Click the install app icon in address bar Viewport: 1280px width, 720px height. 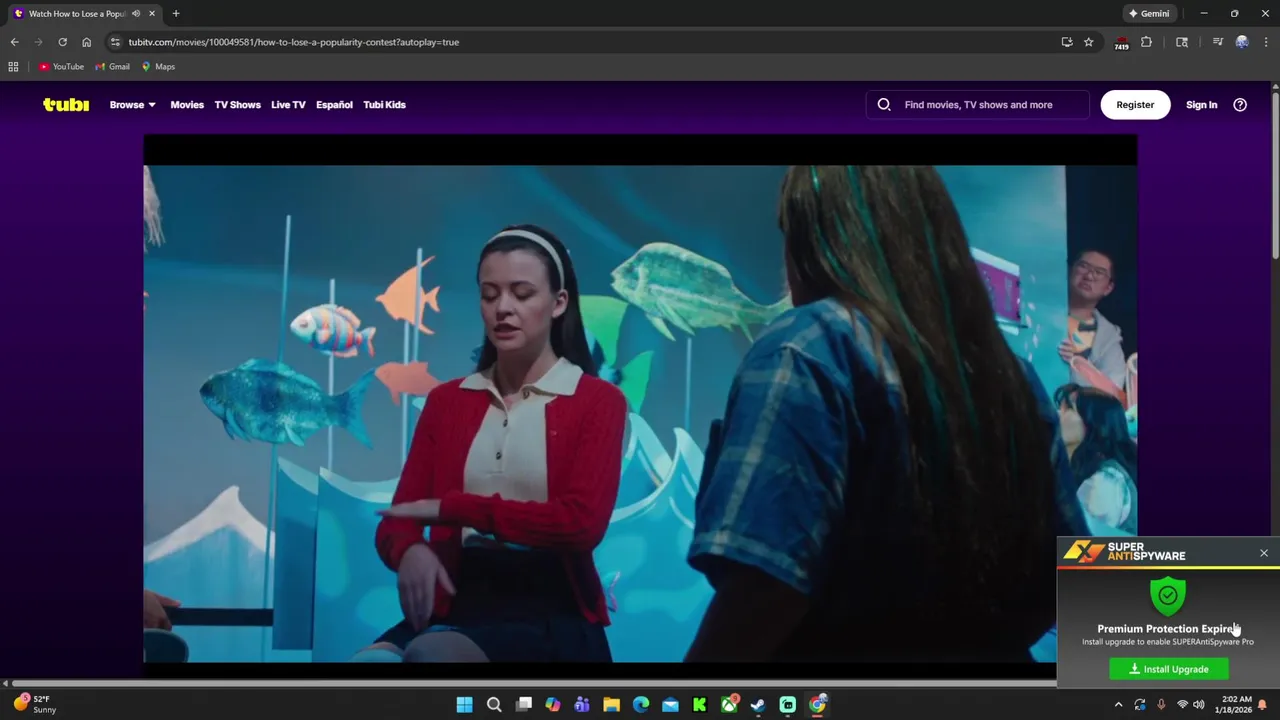[x=1067, y=42]
